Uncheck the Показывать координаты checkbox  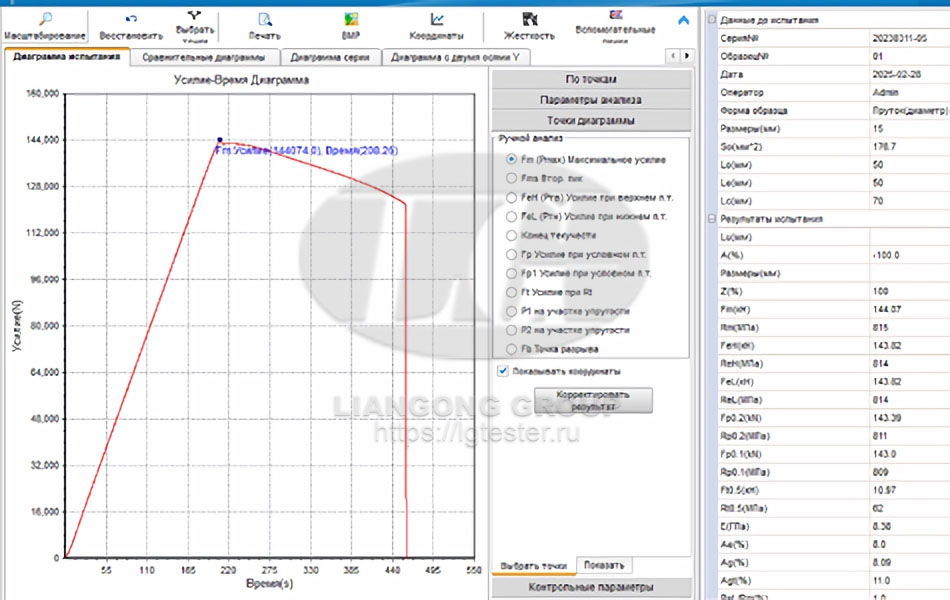point(503,370)
